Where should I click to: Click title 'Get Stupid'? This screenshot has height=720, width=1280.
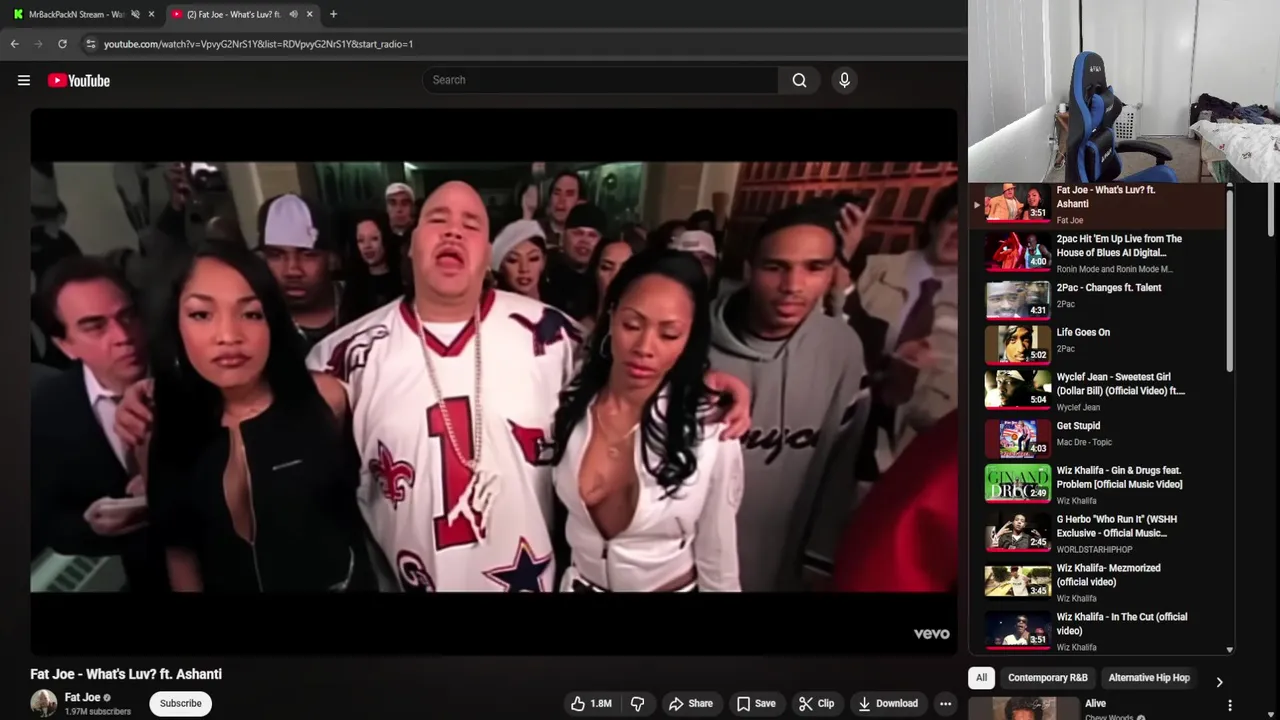click(x=1078, y=426)
